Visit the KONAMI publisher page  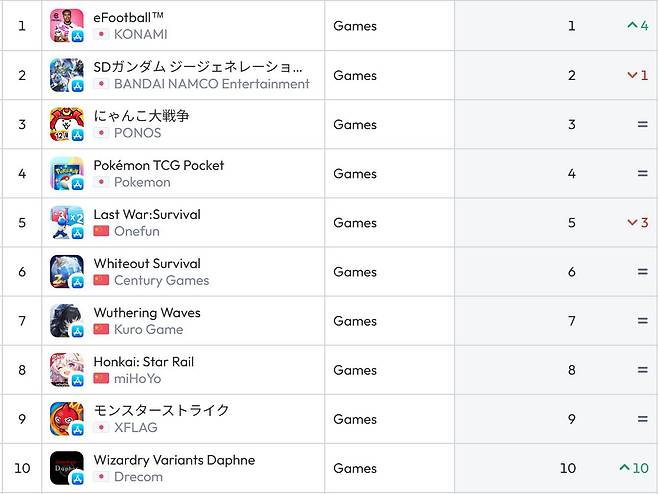coord(140,35)
